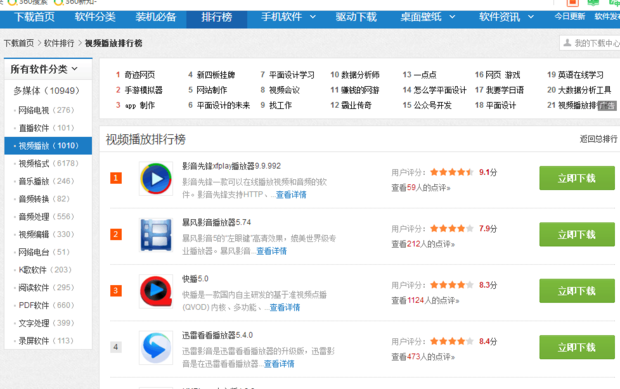Download 快播 with 立即下载 button

point(577,291)
